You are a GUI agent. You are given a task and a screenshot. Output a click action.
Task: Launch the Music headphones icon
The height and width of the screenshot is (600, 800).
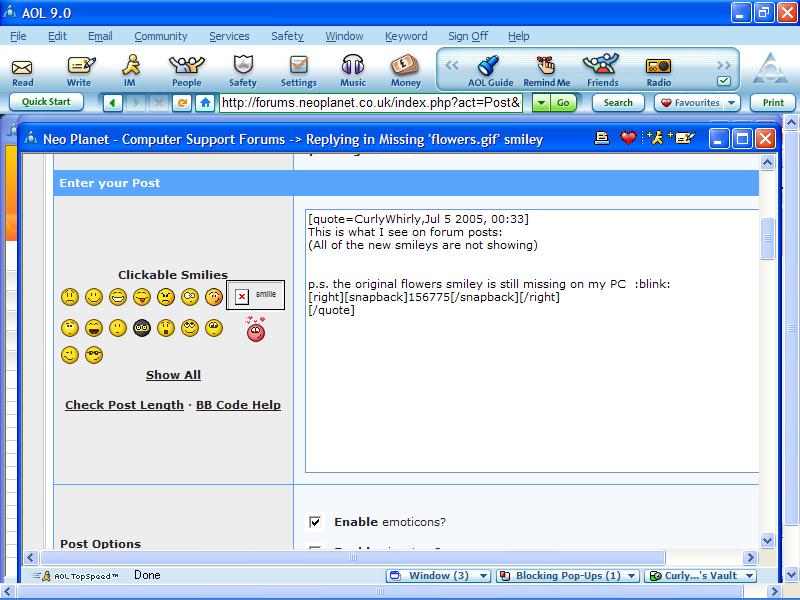pyautogui.click(x=353, y=71)
